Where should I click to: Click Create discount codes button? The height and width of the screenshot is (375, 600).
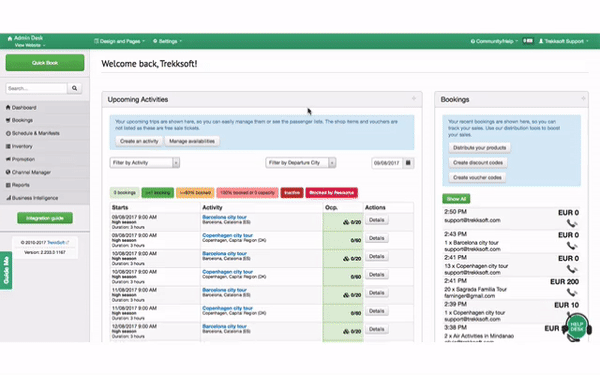point(478,163)
